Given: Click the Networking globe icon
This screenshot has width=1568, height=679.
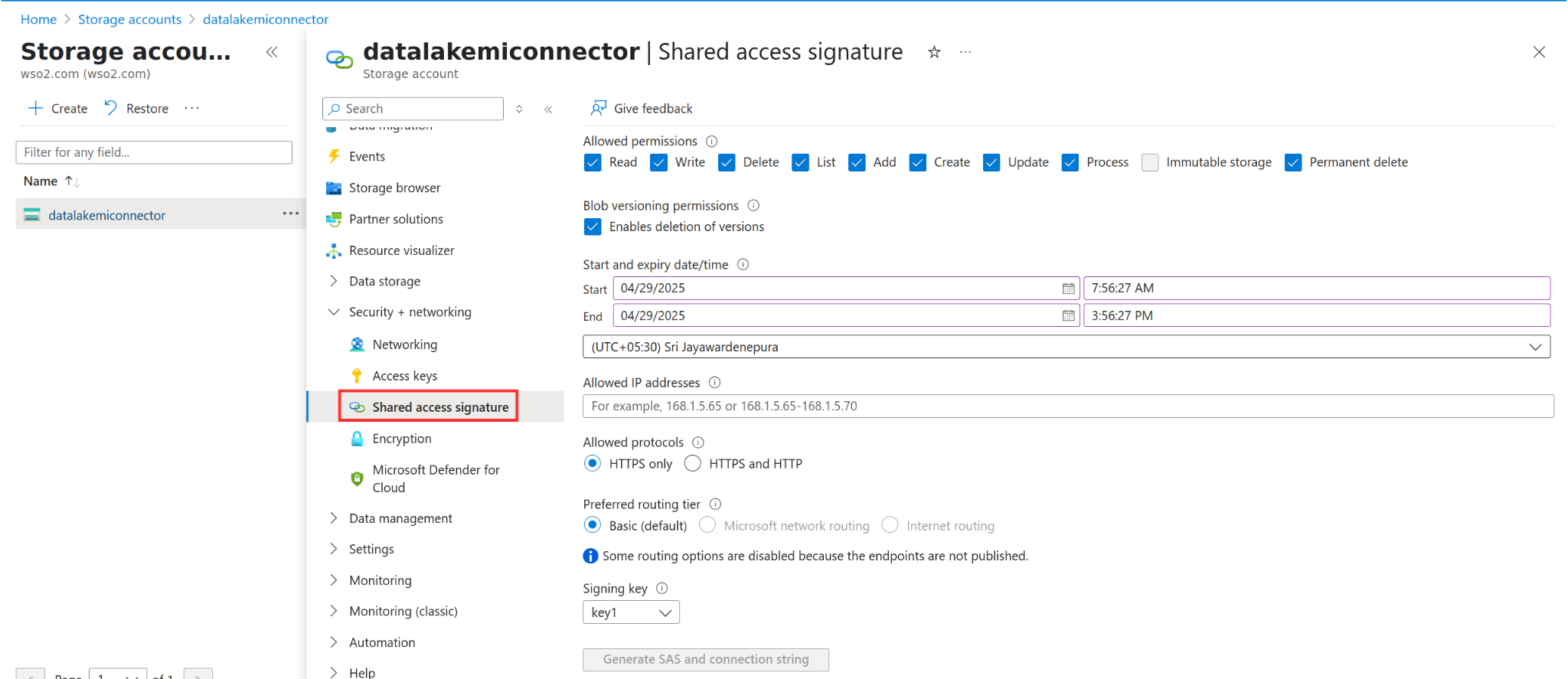Looking at the screenshot, I should click(357, 344).
